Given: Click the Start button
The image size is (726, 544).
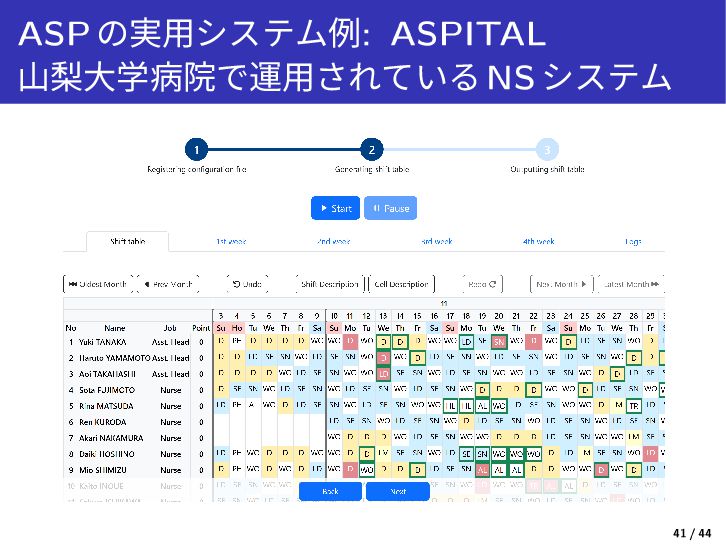Looking at the screenshot, I should click(x=335, y=208).
